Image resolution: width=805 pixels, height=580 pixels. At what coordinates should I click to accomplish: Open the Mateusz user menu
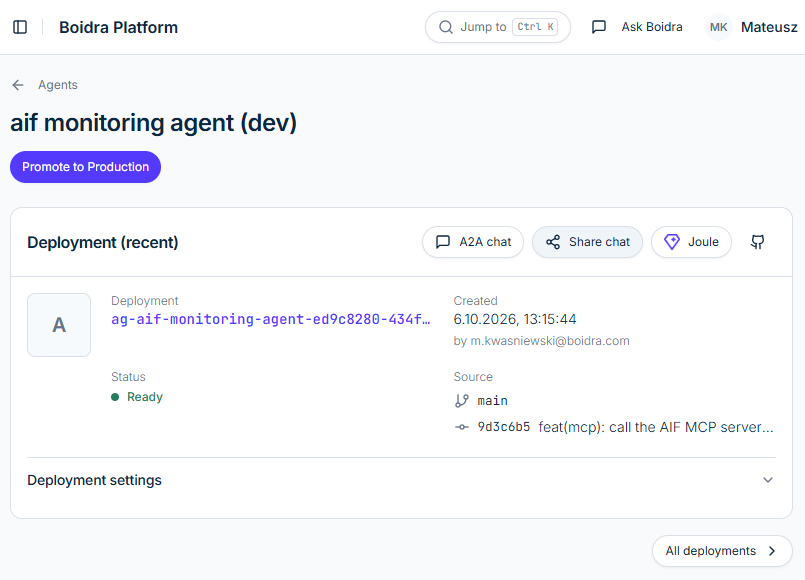[x=769, y=27]
